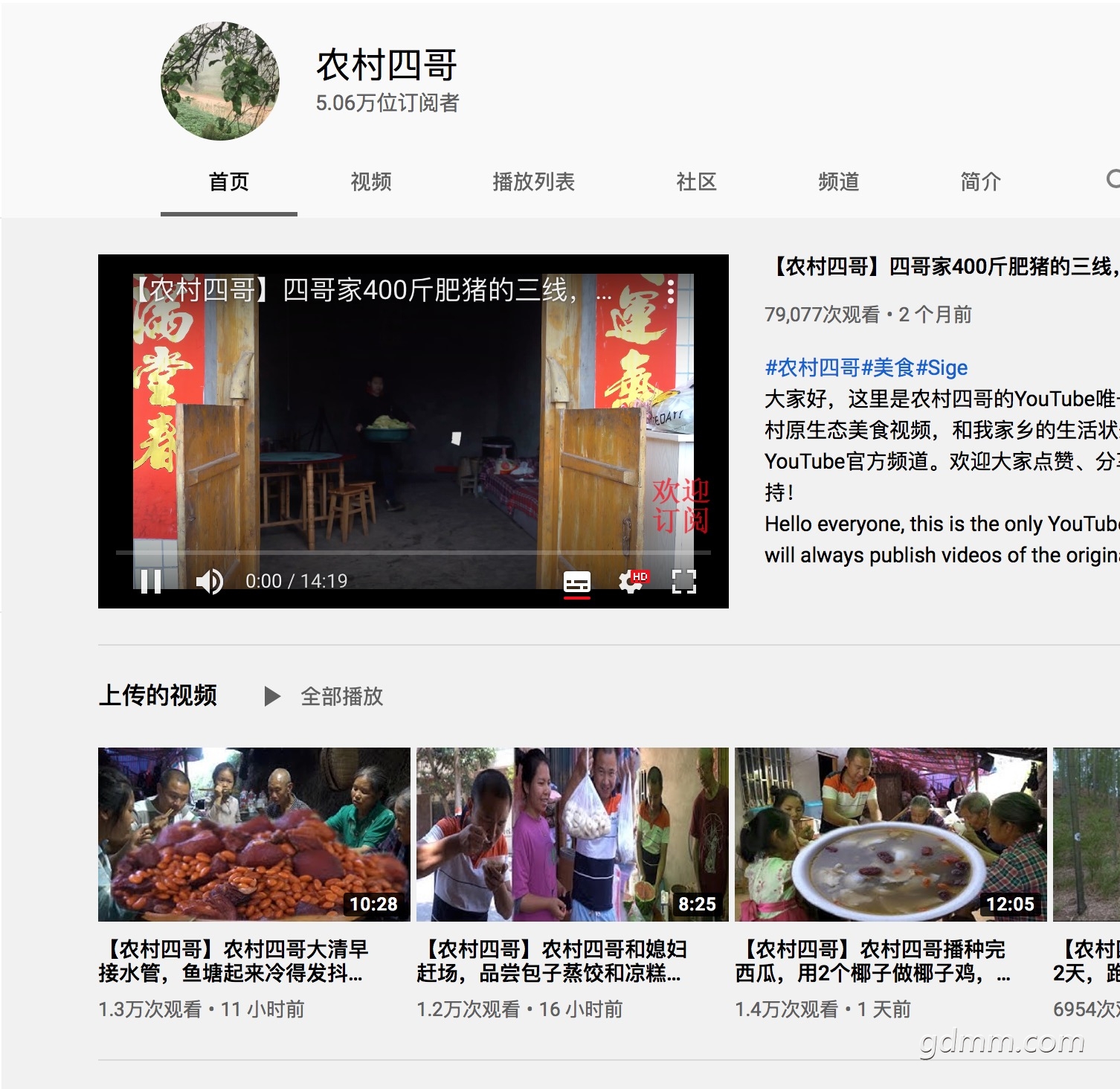Mute the video with speaker icon
This screenshot has width=1120, height=1089.
click(210, 581)
